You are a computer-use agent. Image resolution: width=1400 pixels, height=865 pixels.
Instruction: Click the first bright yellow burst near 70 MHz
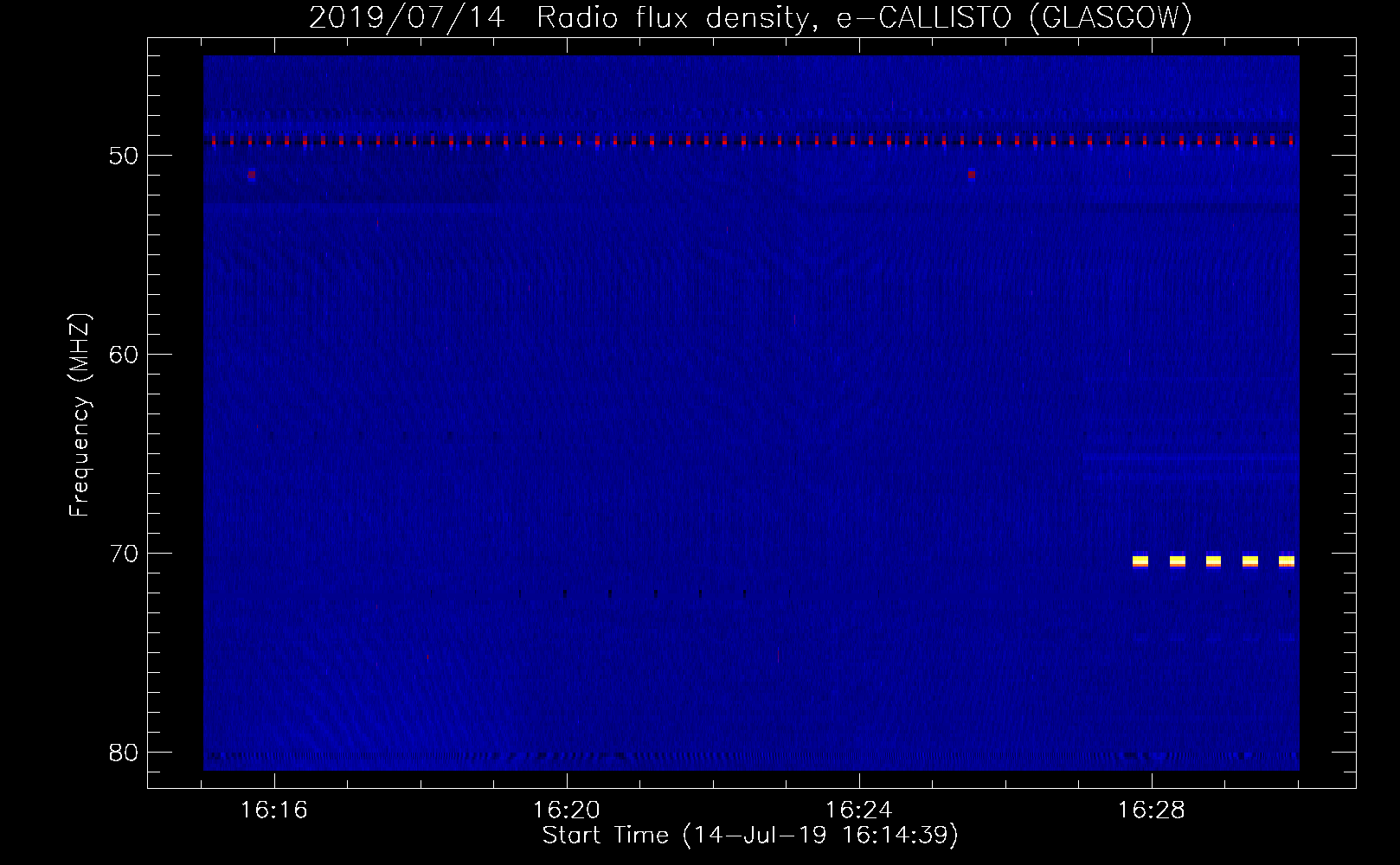tap(1140, 561)
